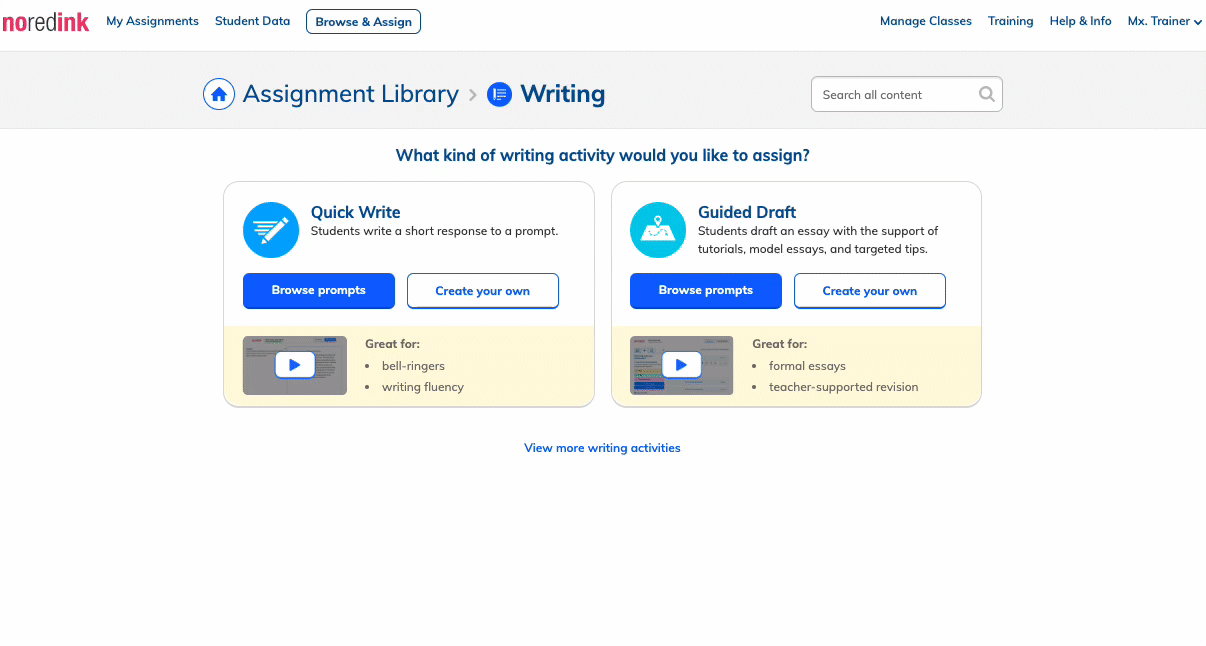This screenshot has width=1206, height=646.
Task: Click the 'writing fluency' list item
Action: pos(423,387)
